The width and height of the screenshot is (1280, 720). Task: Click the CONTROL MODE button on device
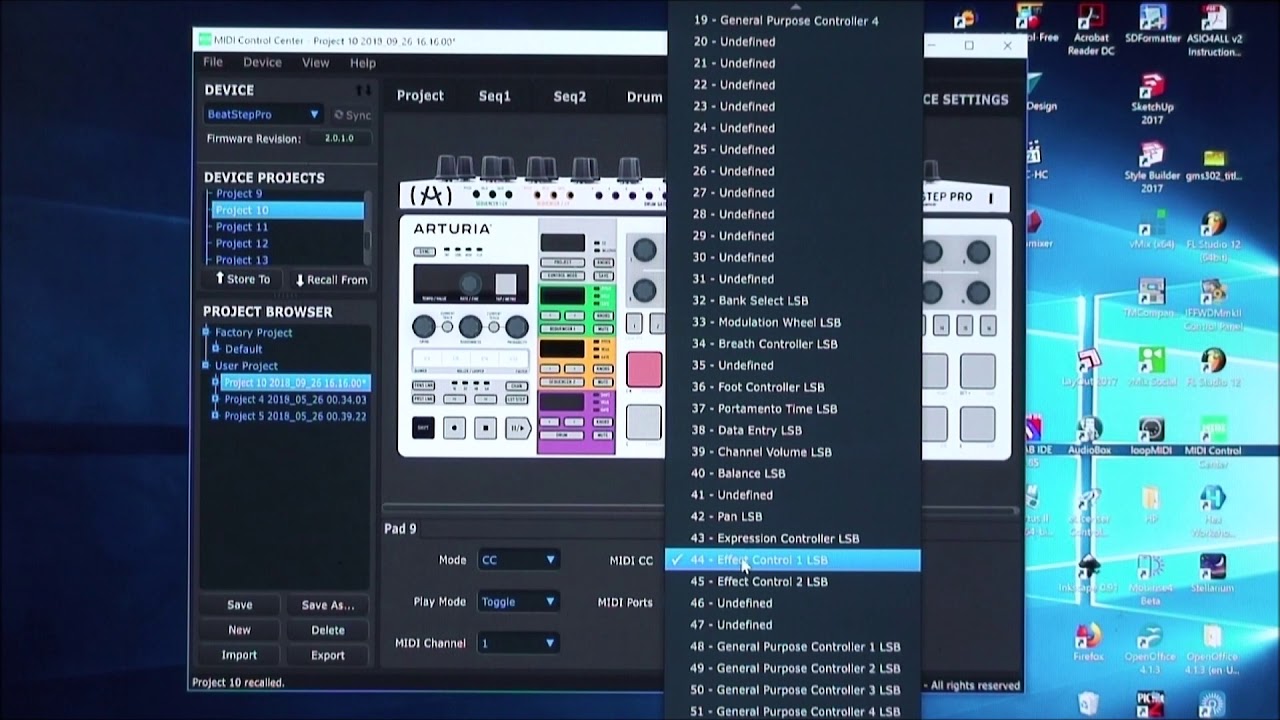pyautogui.click(x=562, y=275)
